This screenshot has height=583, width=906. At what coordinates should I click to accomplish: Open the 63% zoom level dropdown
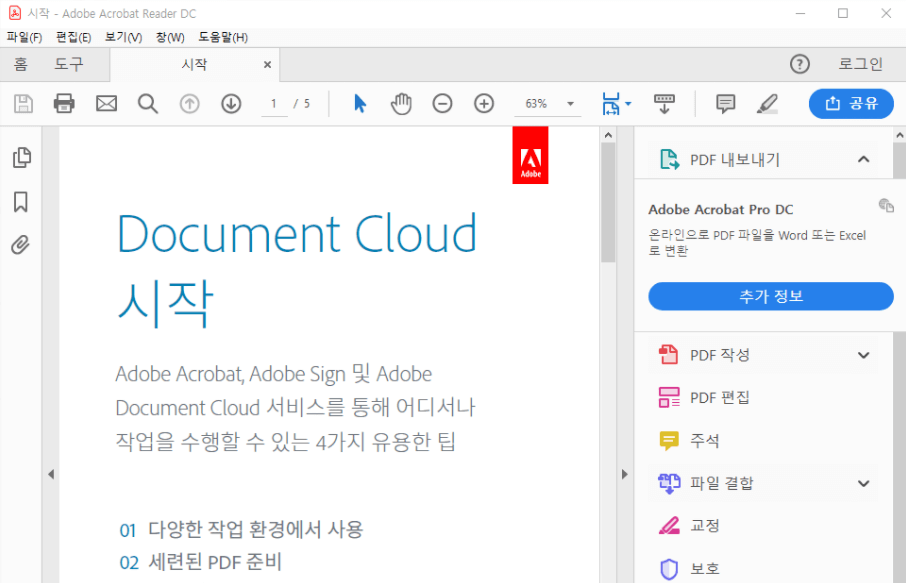(547, 103)
